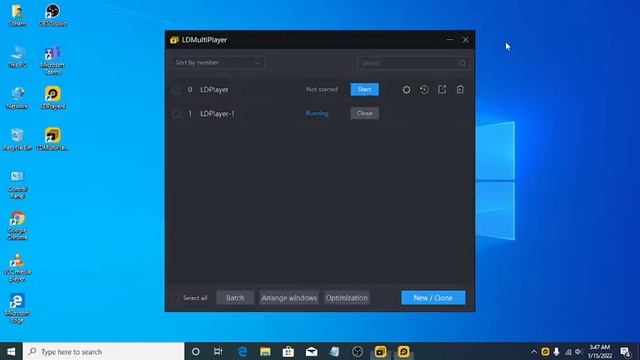Select Recycle Bin desktop icon

(x=17, y=140)
